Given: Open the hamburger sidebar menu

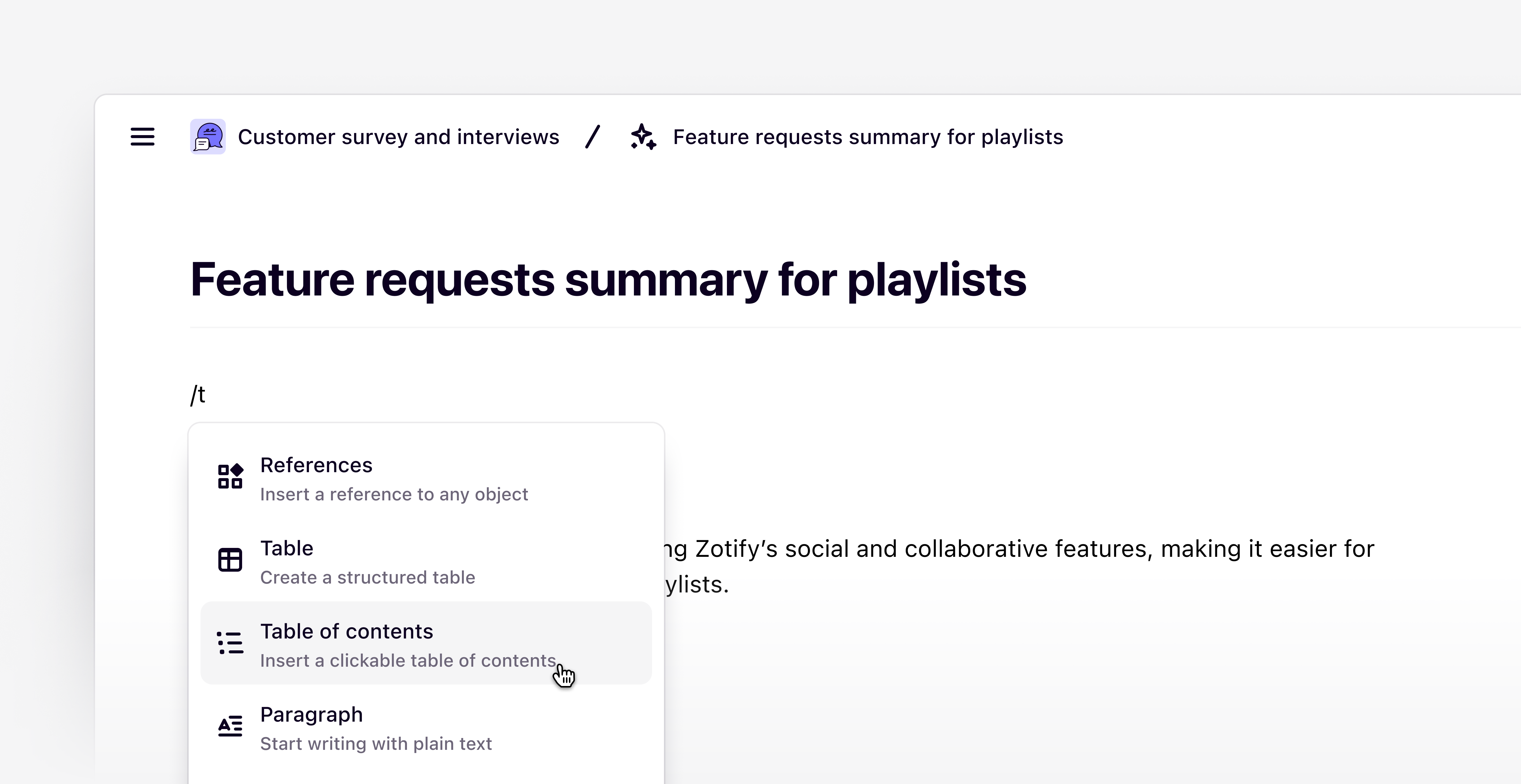Looking at the screenshot, I should (142, 136).
